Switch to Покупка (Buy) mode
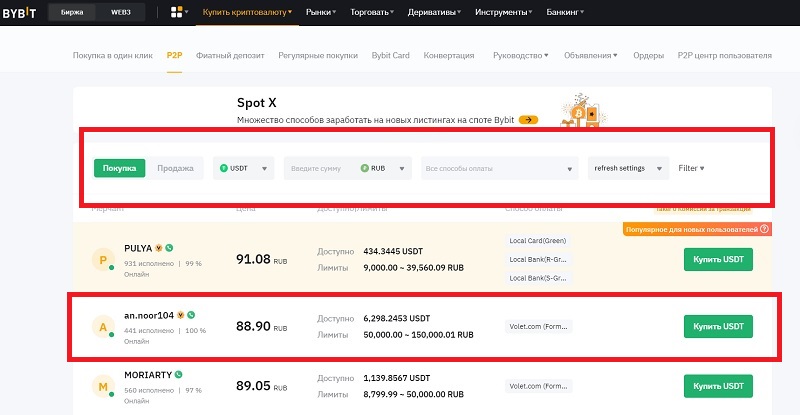 coord(120,169)
